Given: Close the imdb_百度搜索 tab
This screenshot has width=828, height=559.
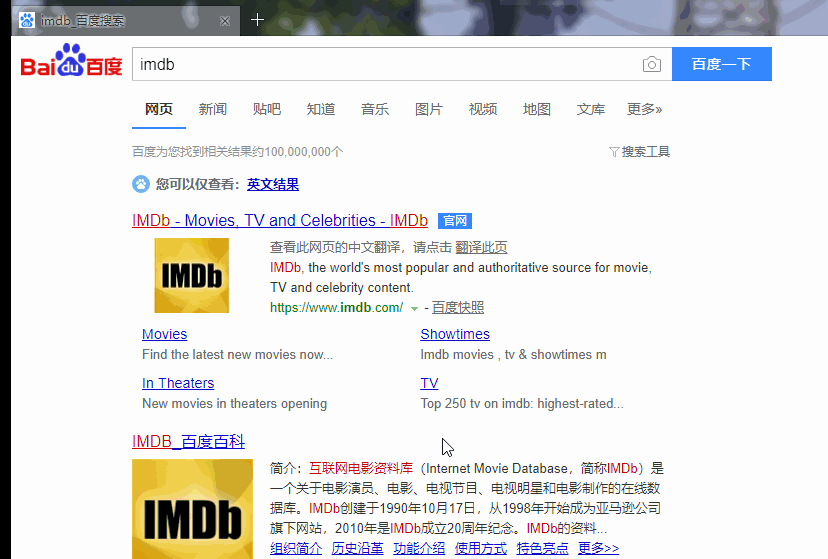Looking at the screenshot, I should tap(225, 21).
